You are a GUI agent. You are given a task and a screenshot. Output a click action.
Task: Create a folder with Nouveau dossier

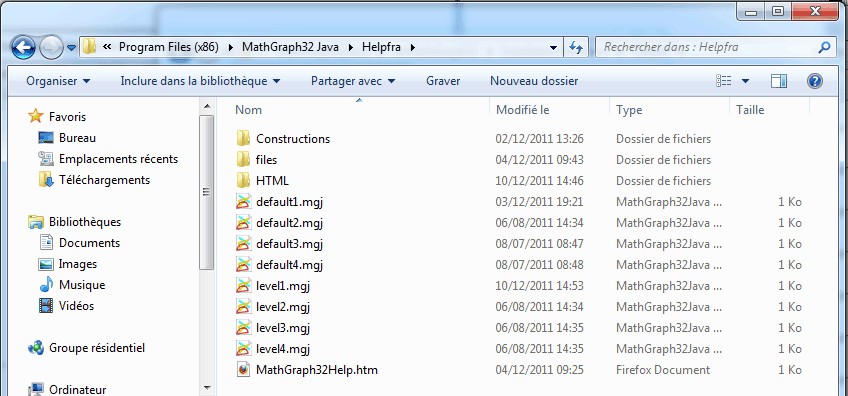[534, 81]
